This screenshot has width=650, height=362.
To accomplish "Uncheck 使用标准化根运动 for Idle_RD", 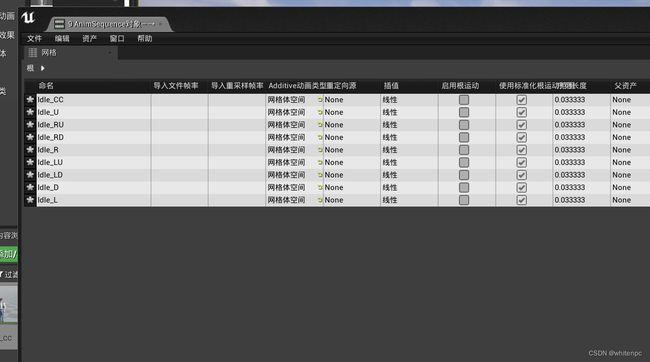I will pyautogui.click(x=521, y=137).
